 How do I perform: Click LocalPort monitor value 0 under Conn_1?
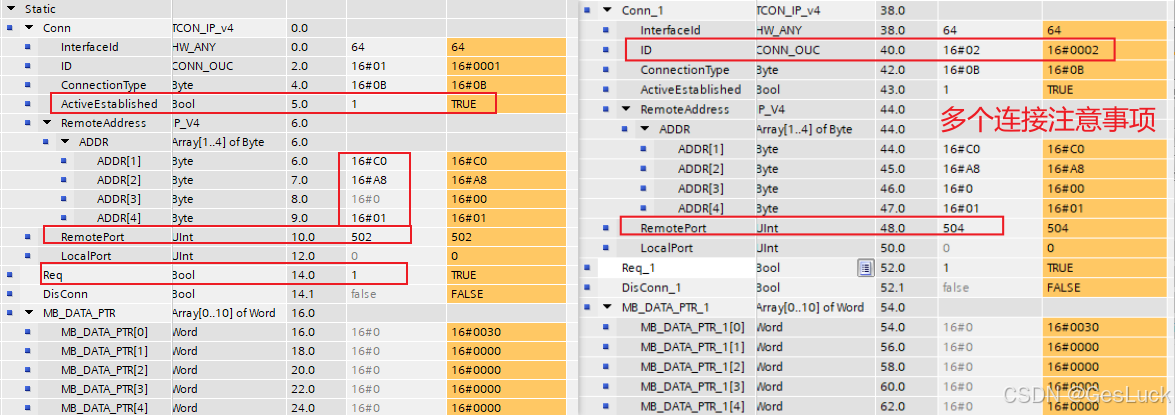[1053, 248]
